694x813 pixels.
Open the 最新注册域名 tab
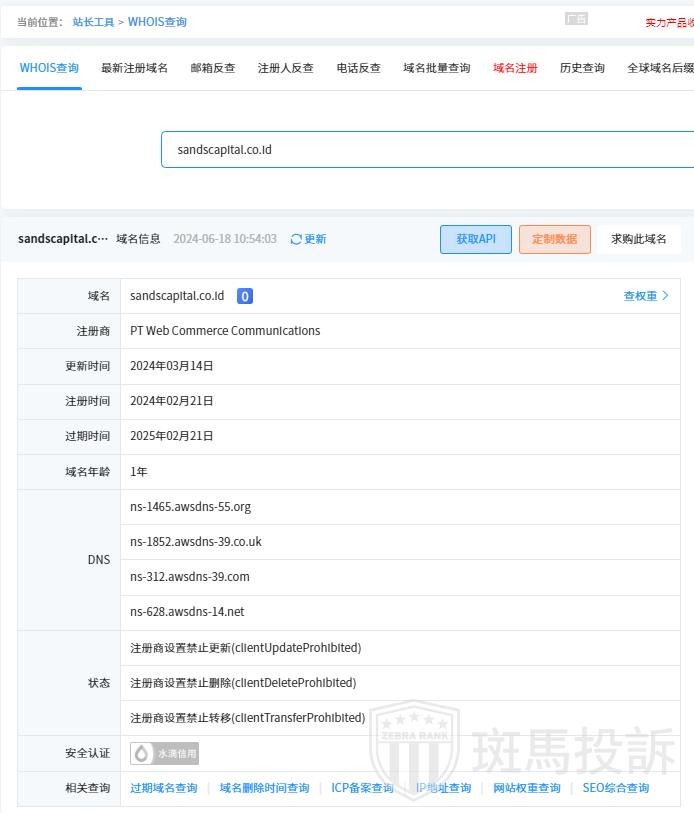134,68
